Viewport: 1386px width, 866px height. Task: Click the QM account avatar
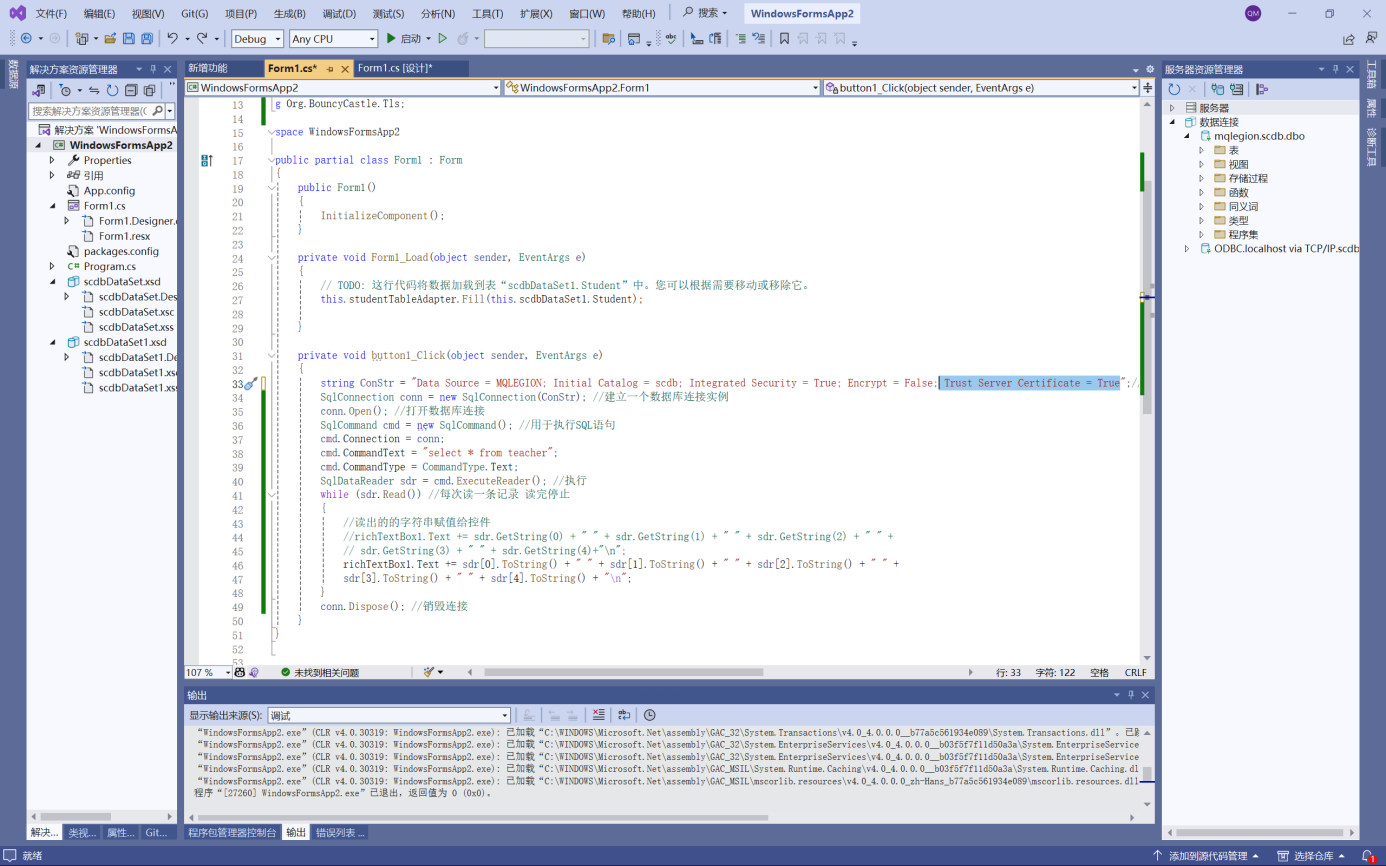click(1253, 13)
